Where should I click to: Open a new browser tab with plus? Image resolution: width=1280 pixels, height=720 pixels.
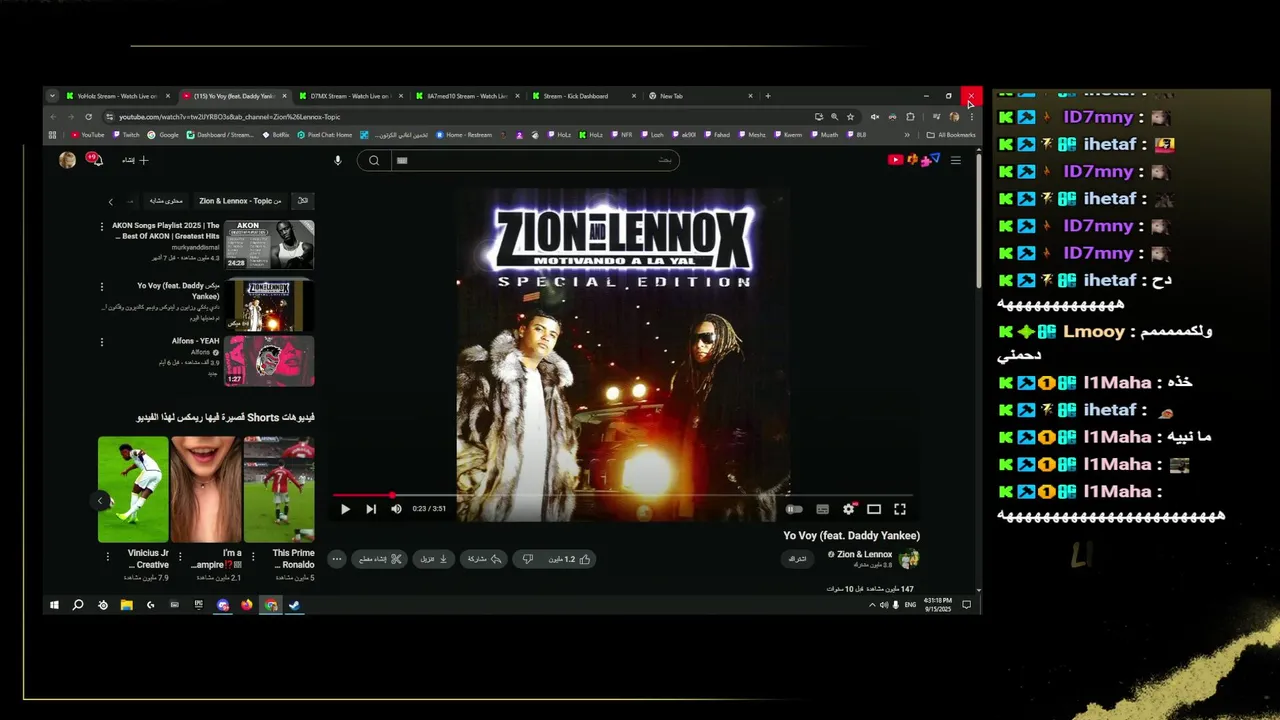(768, 96)
